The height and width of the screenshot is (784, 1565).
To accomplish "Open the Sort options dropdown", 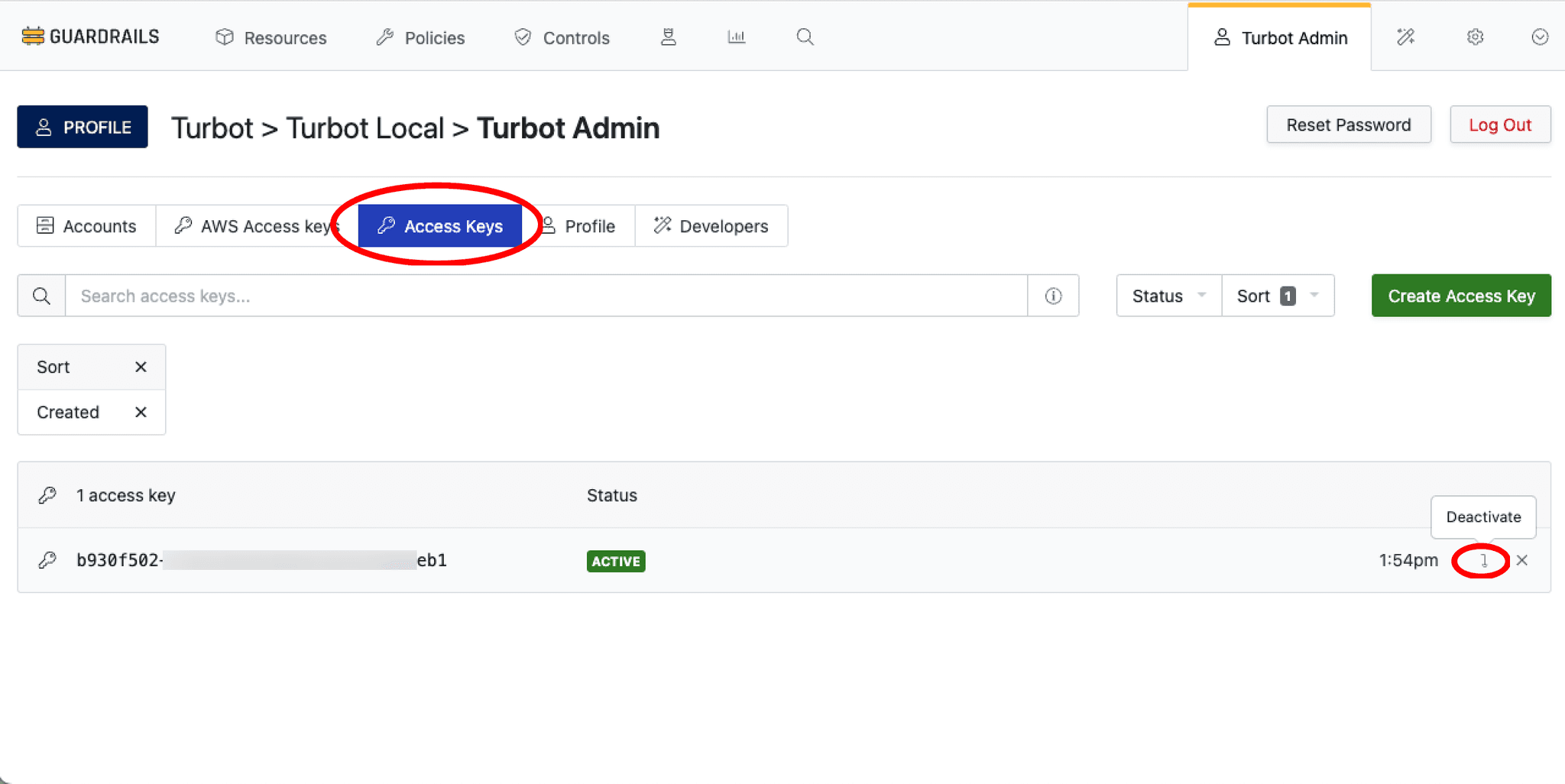I will pos(1278,296).
